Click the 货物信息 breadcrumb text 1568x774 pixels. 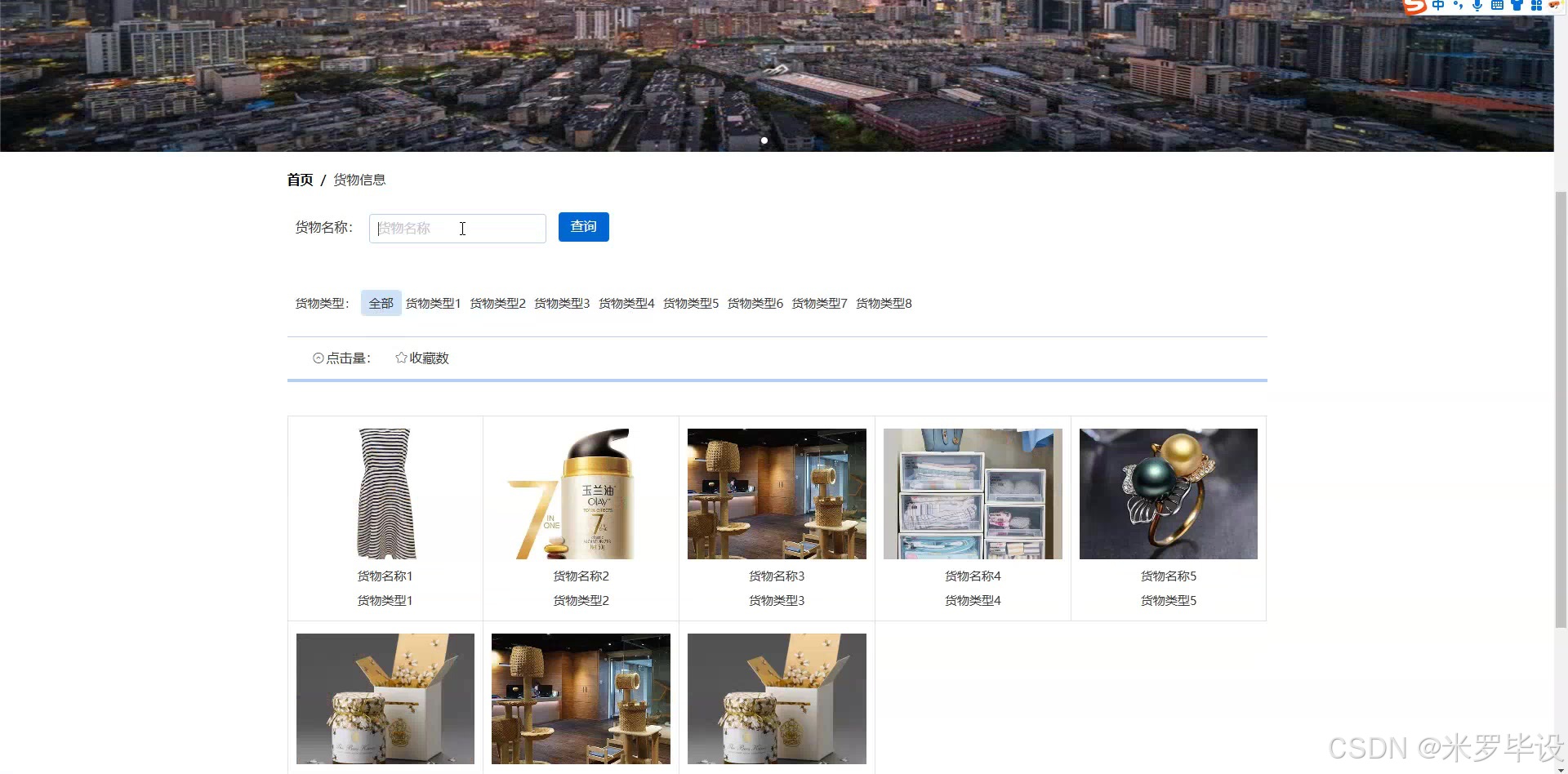pos(359,180)
